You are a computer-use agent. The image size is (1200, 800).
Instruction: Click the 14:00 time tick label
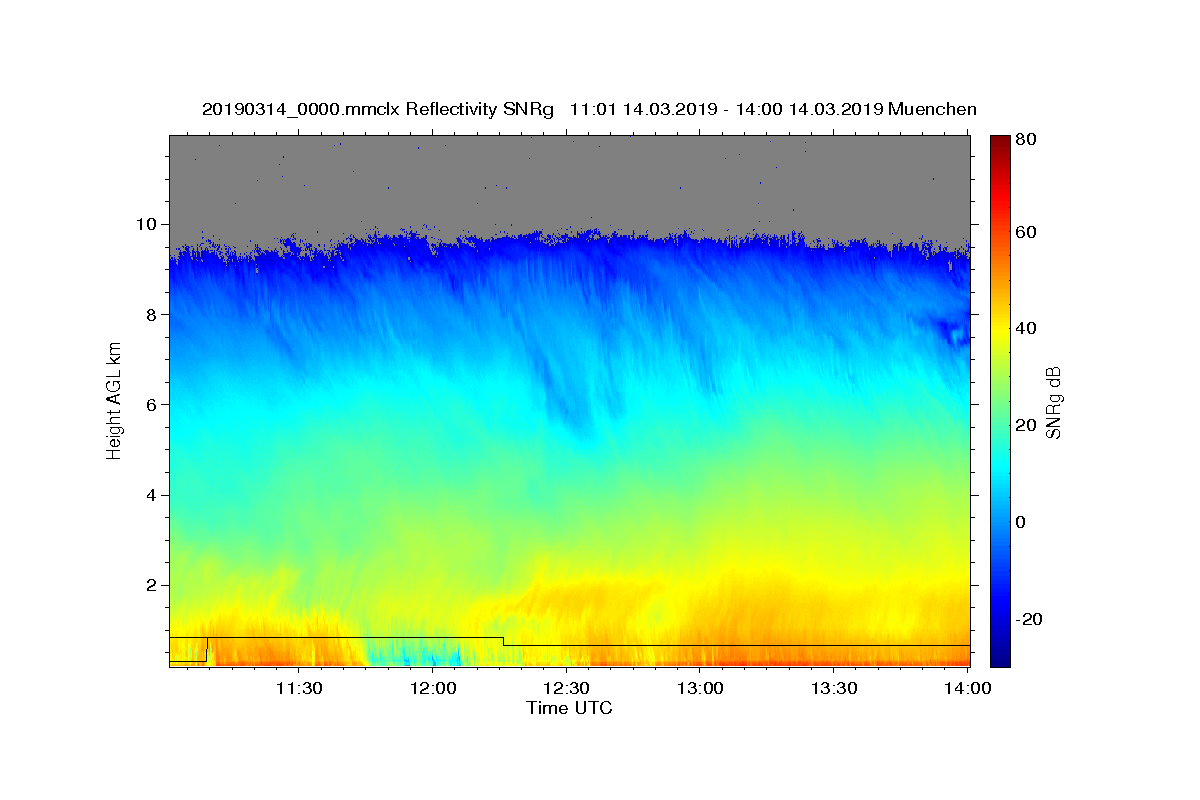968,688
